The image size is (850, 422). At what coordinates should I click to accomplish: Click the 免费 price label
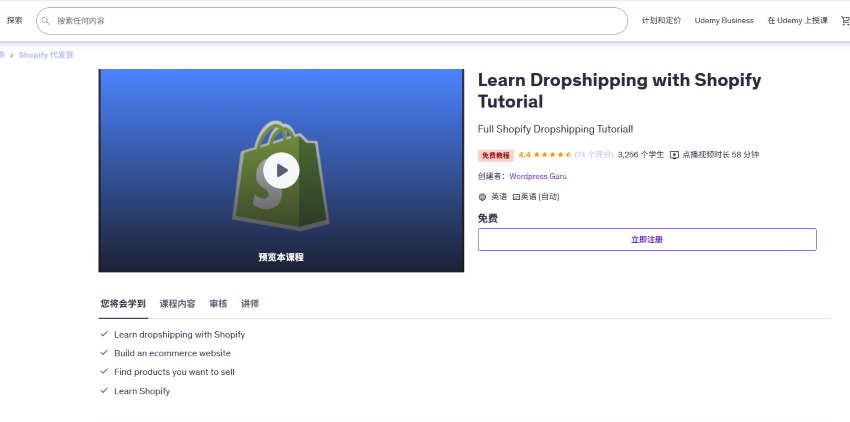coord(487,218)
